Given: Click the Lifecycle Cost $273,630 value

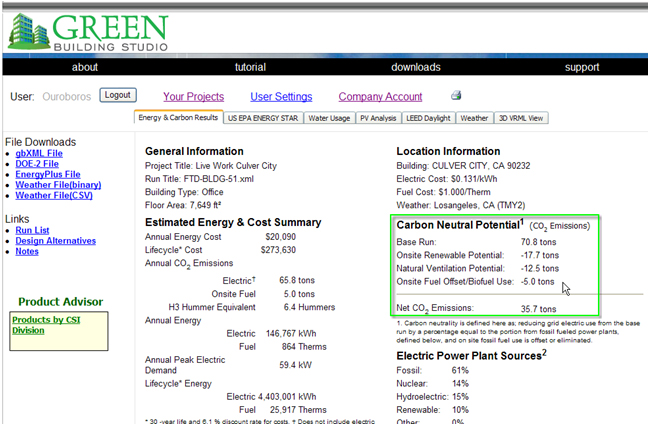Looking at the screenshot, I should (x=278, y=250).
